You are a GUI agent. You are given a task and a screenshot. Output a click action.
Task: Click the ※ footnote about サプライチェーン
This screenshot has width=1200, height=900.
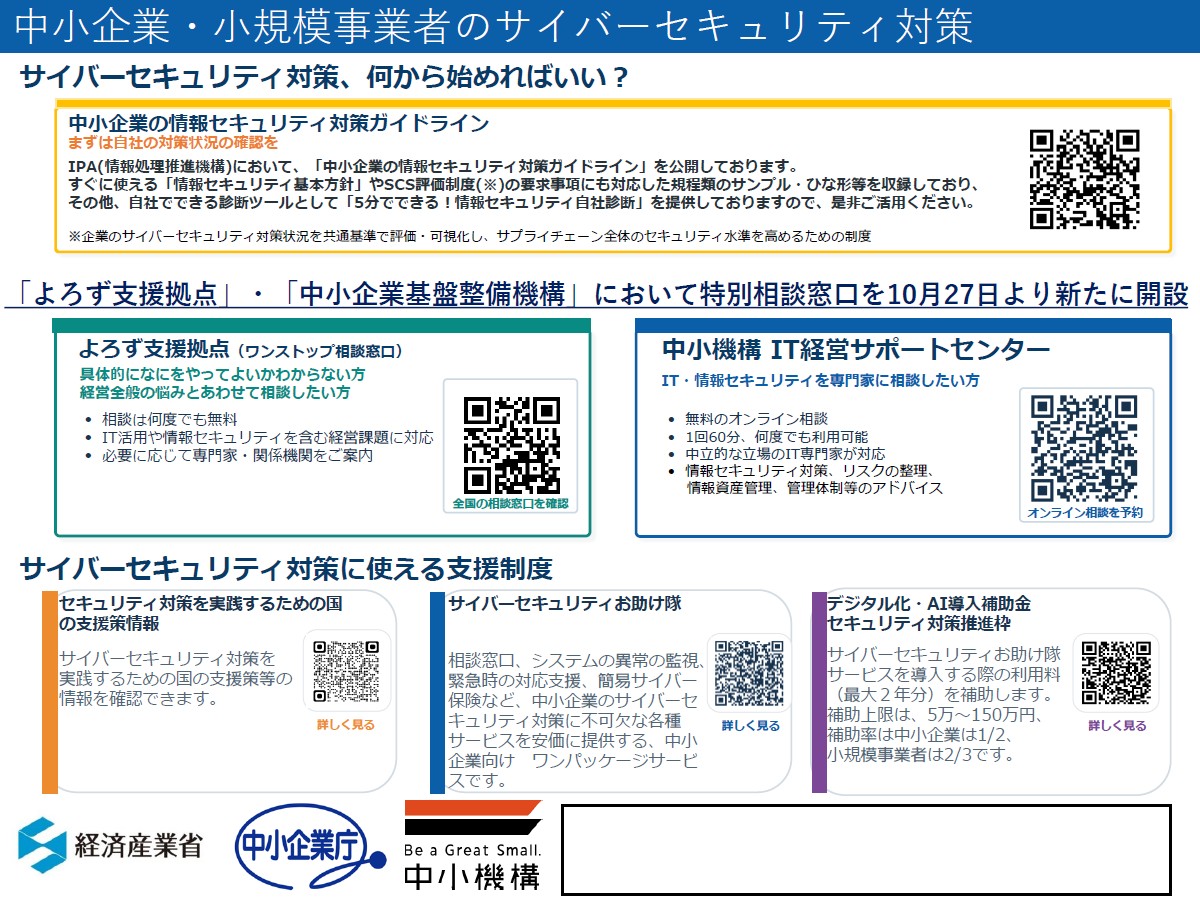pyautogui.click(x=470, y=237)
